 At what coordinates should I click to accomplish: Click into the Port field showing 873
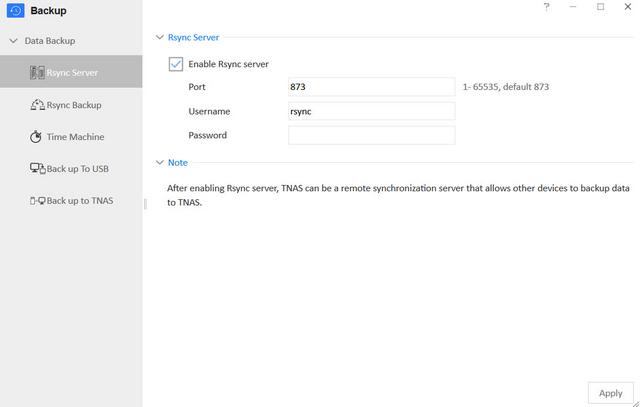(x=371, y=87)
